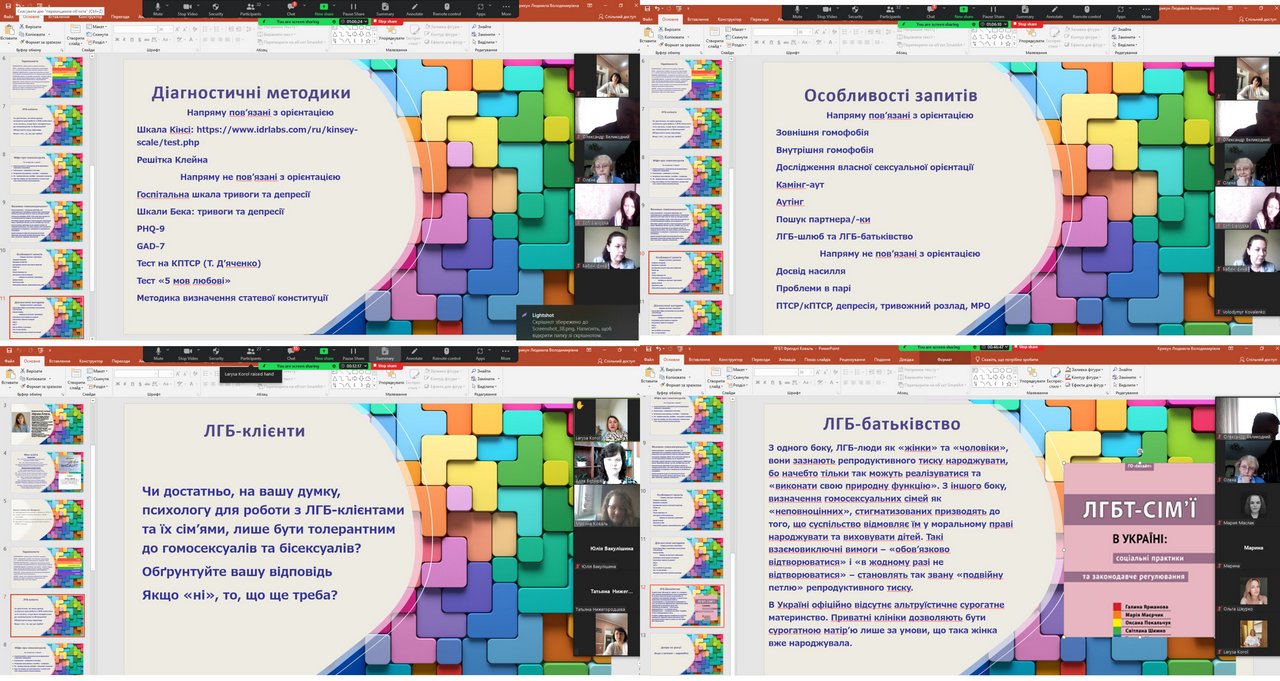Toggle Pause Share above the Особливості запитів slide

pos(993,11)
